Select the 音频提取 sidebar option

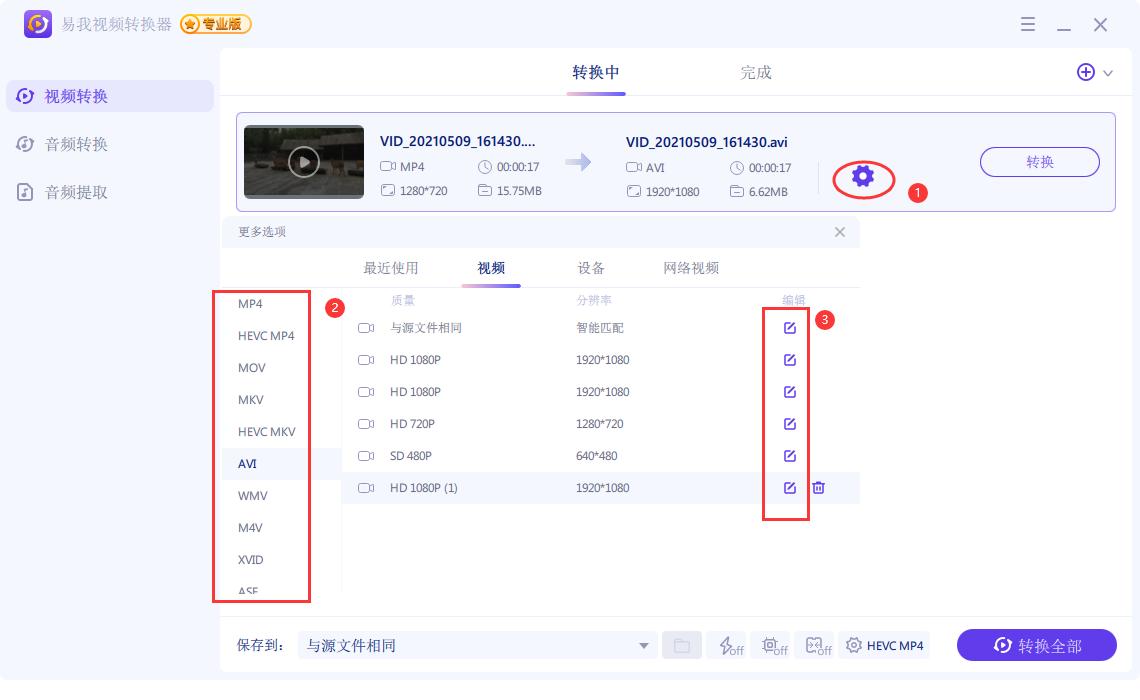[78, 191]
